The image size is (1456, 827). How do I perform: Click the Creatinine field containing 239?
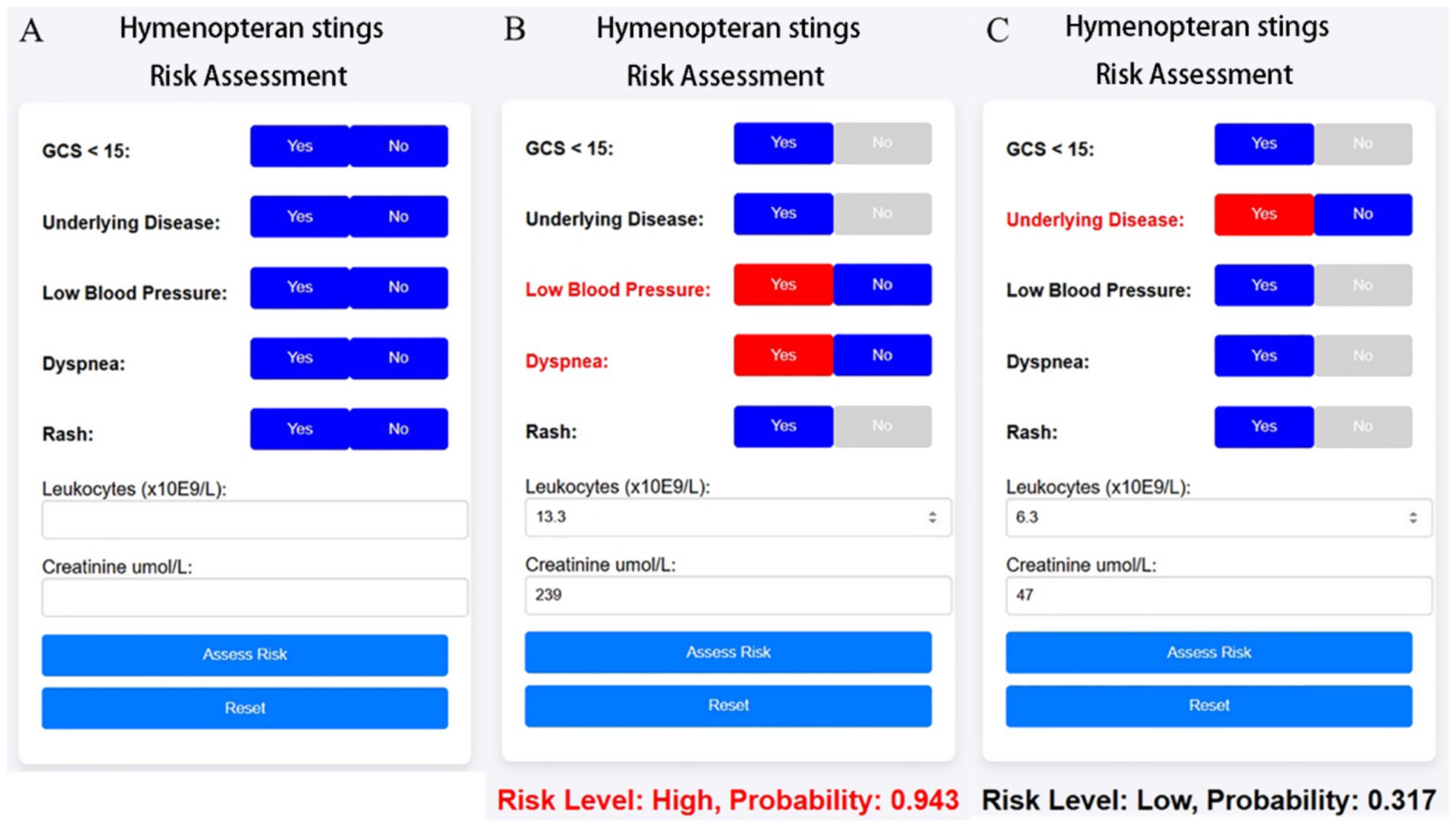point(738,595)
